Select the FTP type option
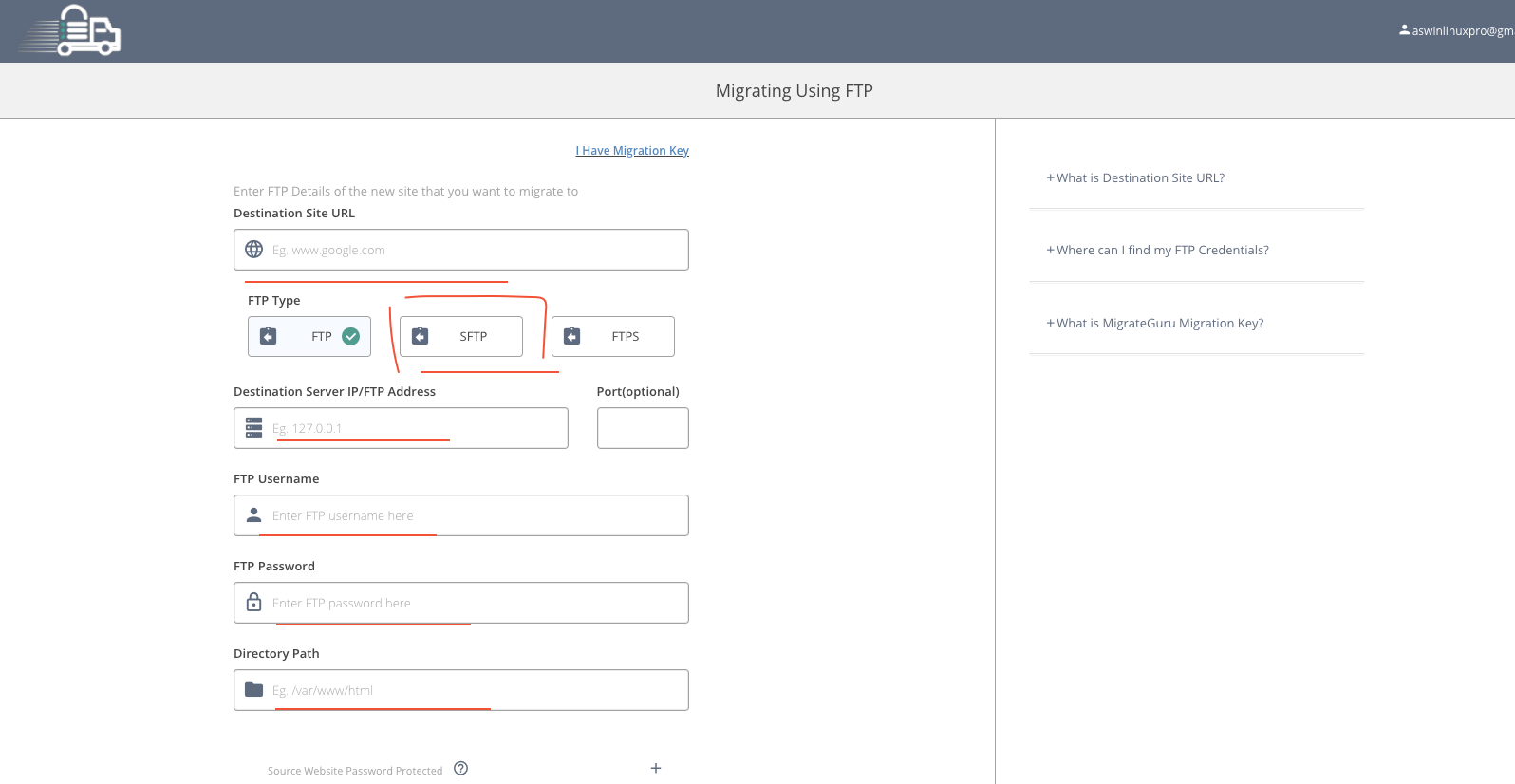 (x=309, y=337)
